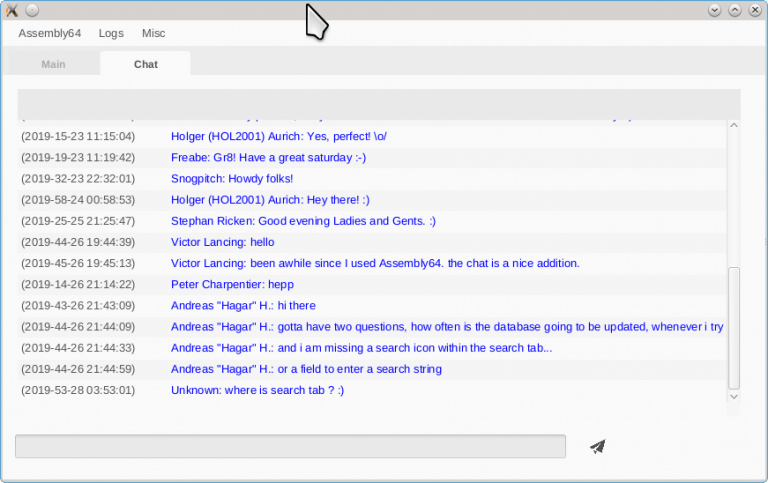Maximize the Assembly64 window
Image resolution: width=768 pixels, height=483 pixels.
(x=734, y=10)
